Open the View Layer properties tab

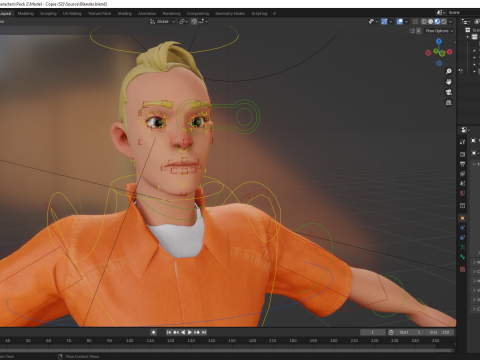462,174
